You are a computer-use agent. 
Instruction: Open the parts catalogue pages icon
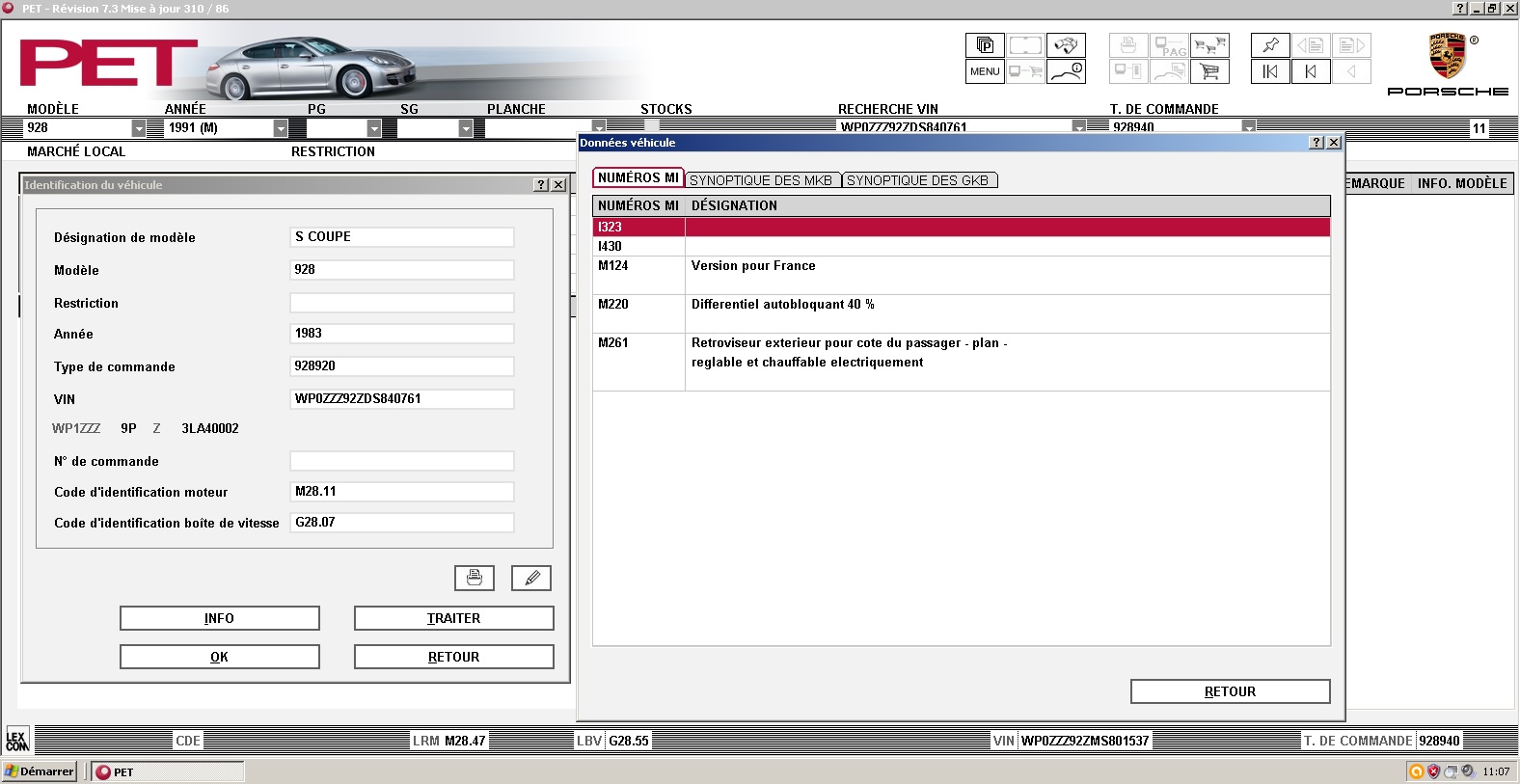[985, 45]
